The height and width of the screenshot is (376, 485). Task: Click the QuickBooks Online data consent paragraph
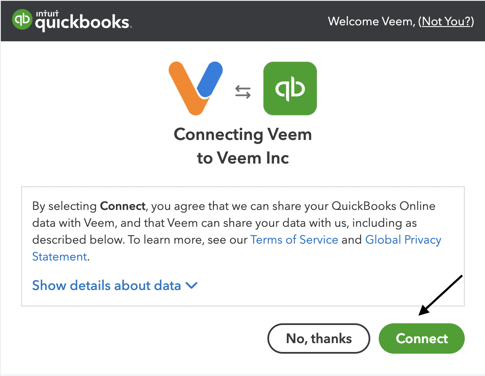[237, 231]
